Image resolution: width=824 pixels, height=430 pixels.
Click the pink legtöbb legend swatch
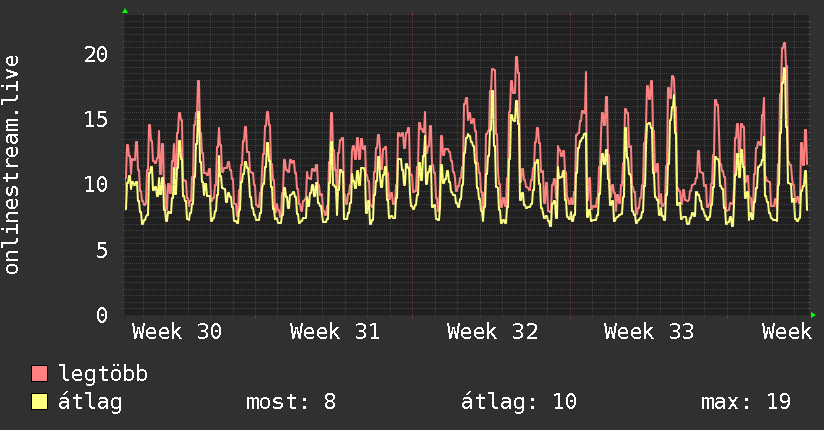39,373
